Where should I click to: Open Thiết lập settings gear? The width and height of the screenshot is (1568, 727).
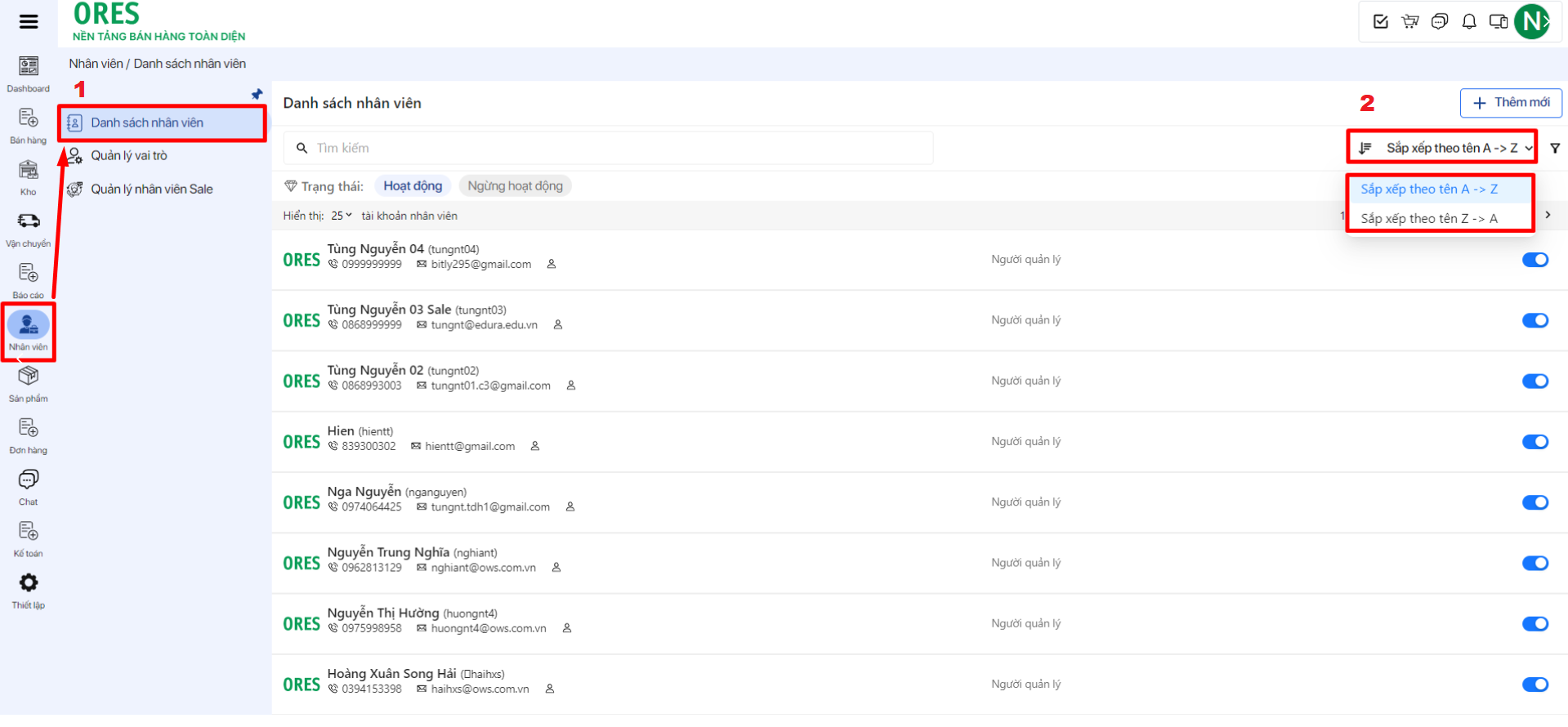[29, 583]
